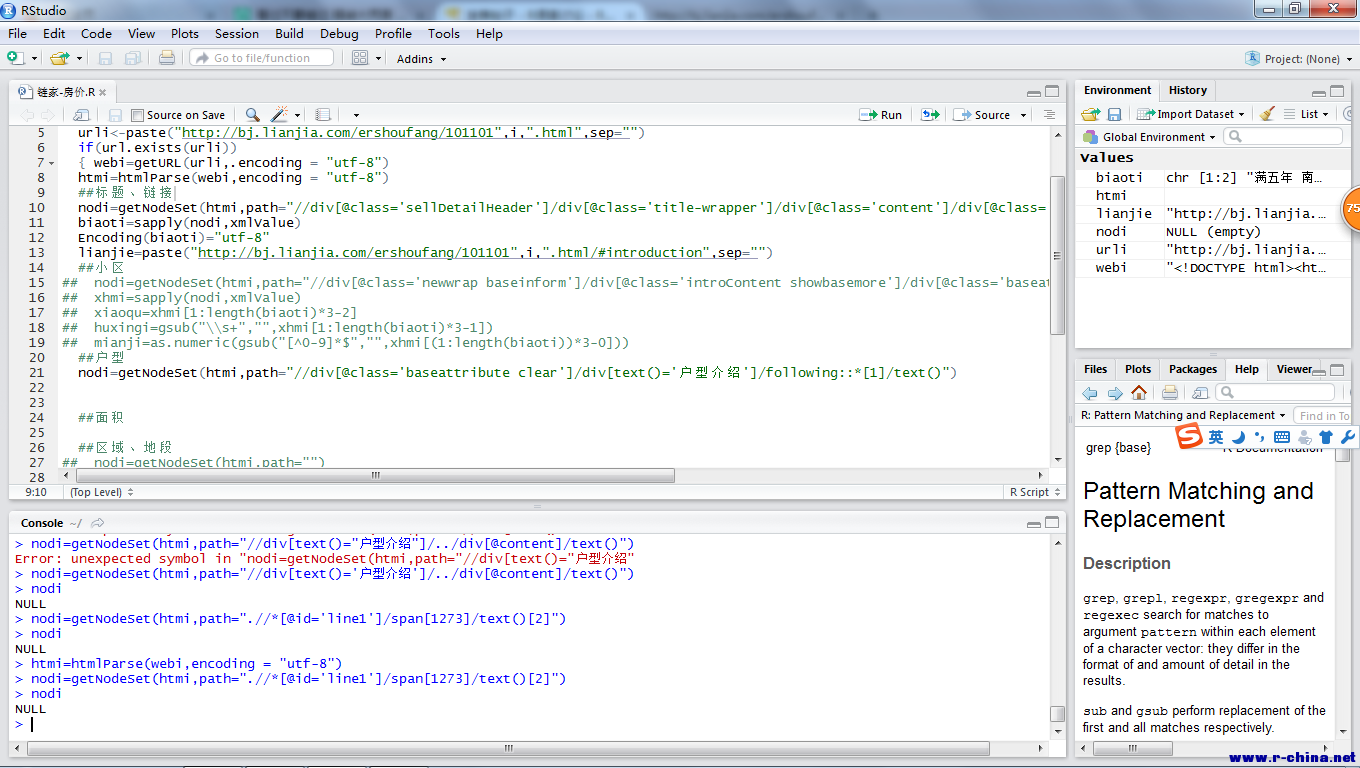1360x768 pixels.
Task: Switch to the History tab
Action: tap(1188, 90)
